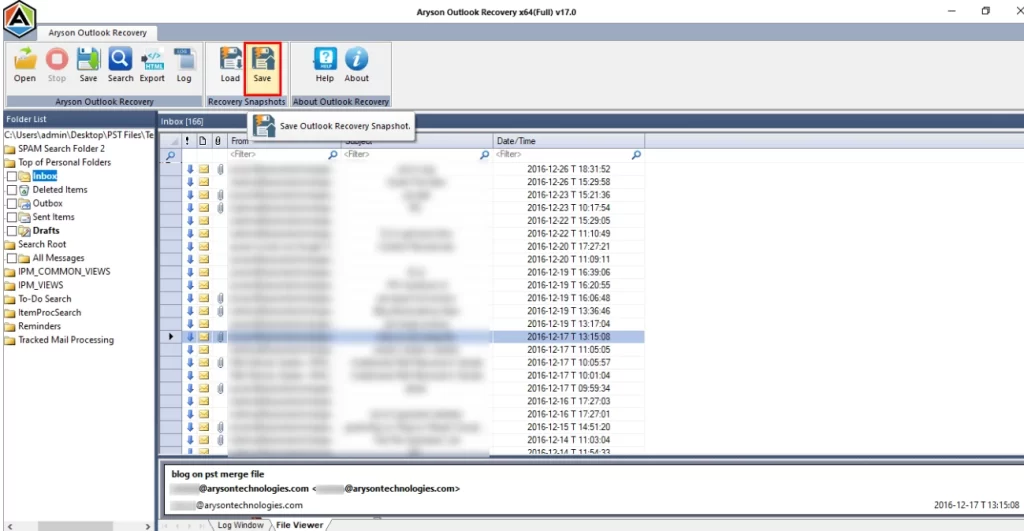Click envelope icon of 2016-12-19 T 16:39:06 row

(x=204, y=272)
